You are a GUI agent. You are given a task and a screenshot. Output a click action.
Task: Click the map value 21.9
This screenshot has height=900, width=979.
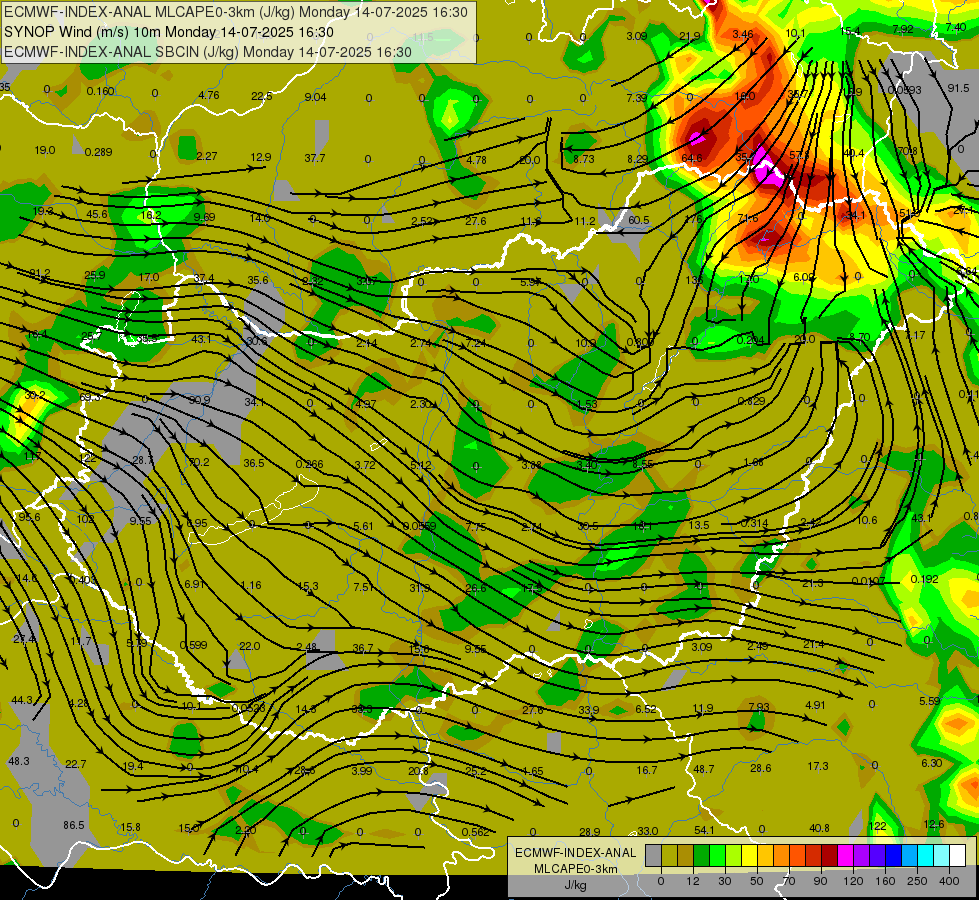pyautogui.click(x=690, y=36)
